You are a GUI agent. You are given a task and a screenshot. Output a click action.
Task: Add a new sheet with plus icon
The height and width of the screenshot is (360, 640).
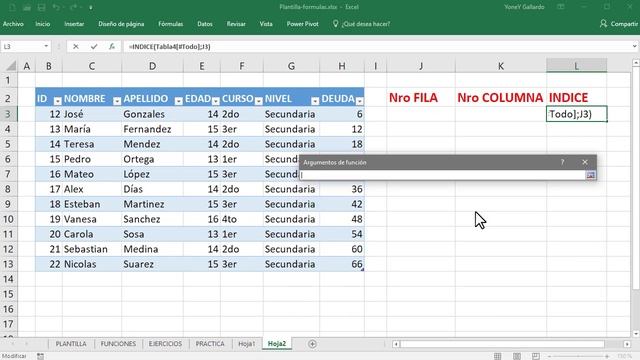[312, 344]
